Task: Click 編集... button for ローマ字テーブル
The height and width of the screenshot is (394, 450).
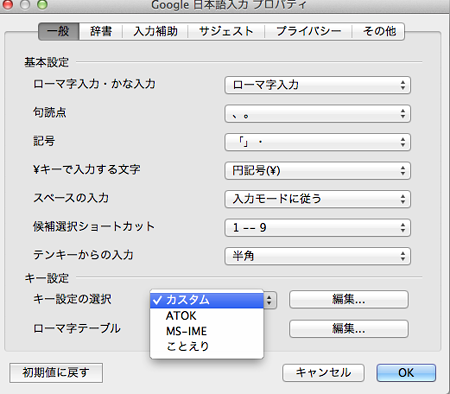Action: coord(349,329)
